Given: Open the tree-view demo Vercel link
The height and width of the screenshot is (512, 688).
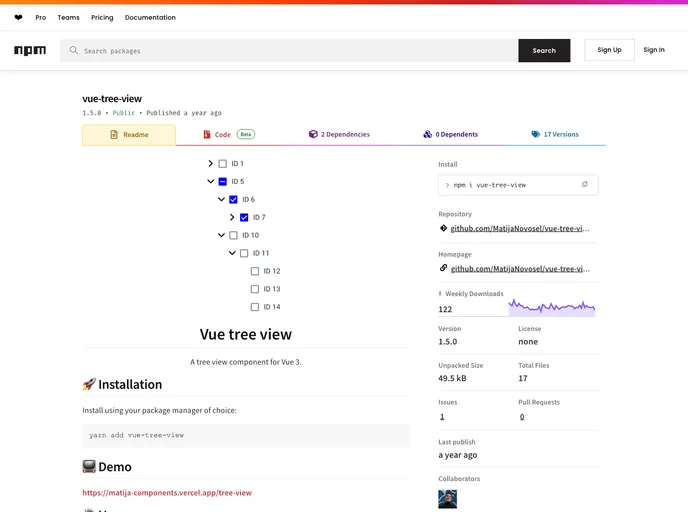Looking at the screenshot, I should 167,493.
